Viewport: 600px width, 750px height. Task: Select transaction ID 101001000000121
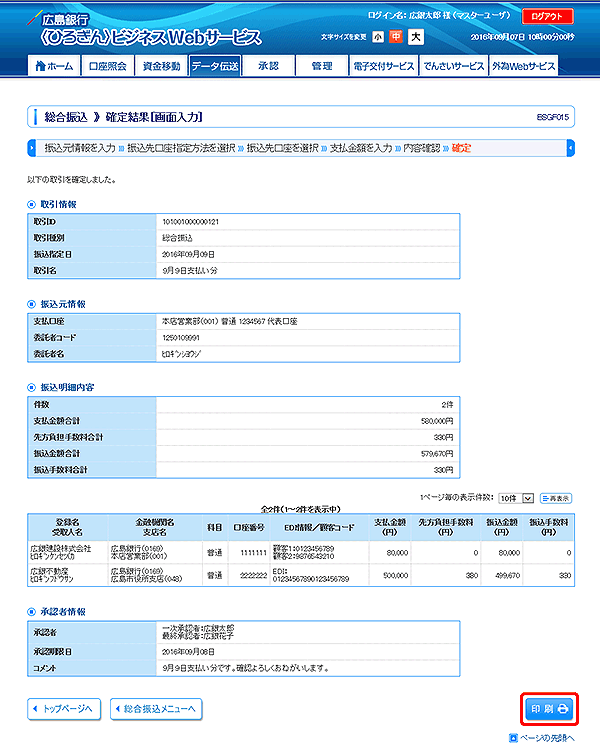click(190, 222)
